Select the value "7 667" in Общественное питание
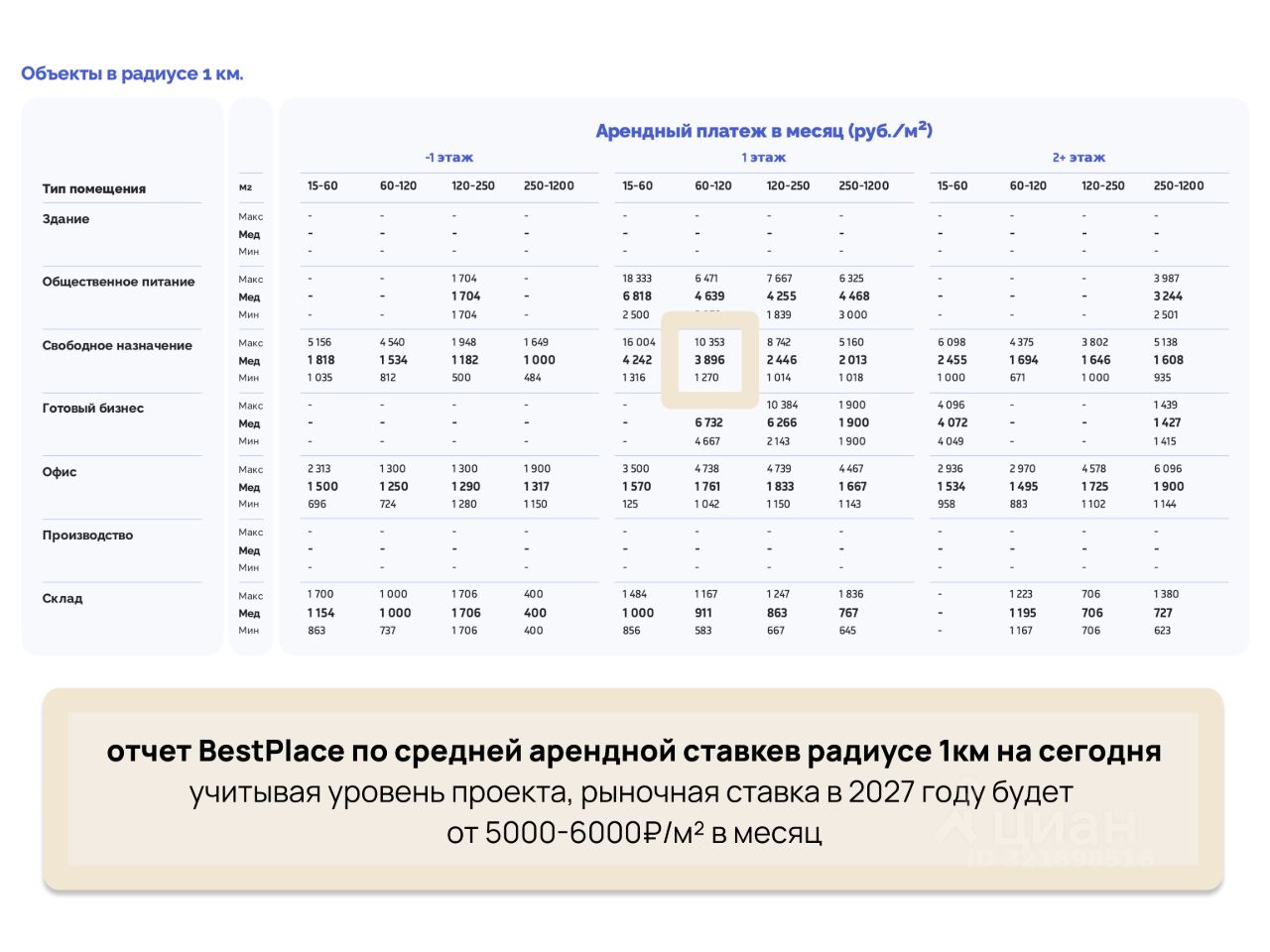 pyautogui.click(x=780, y=279)
